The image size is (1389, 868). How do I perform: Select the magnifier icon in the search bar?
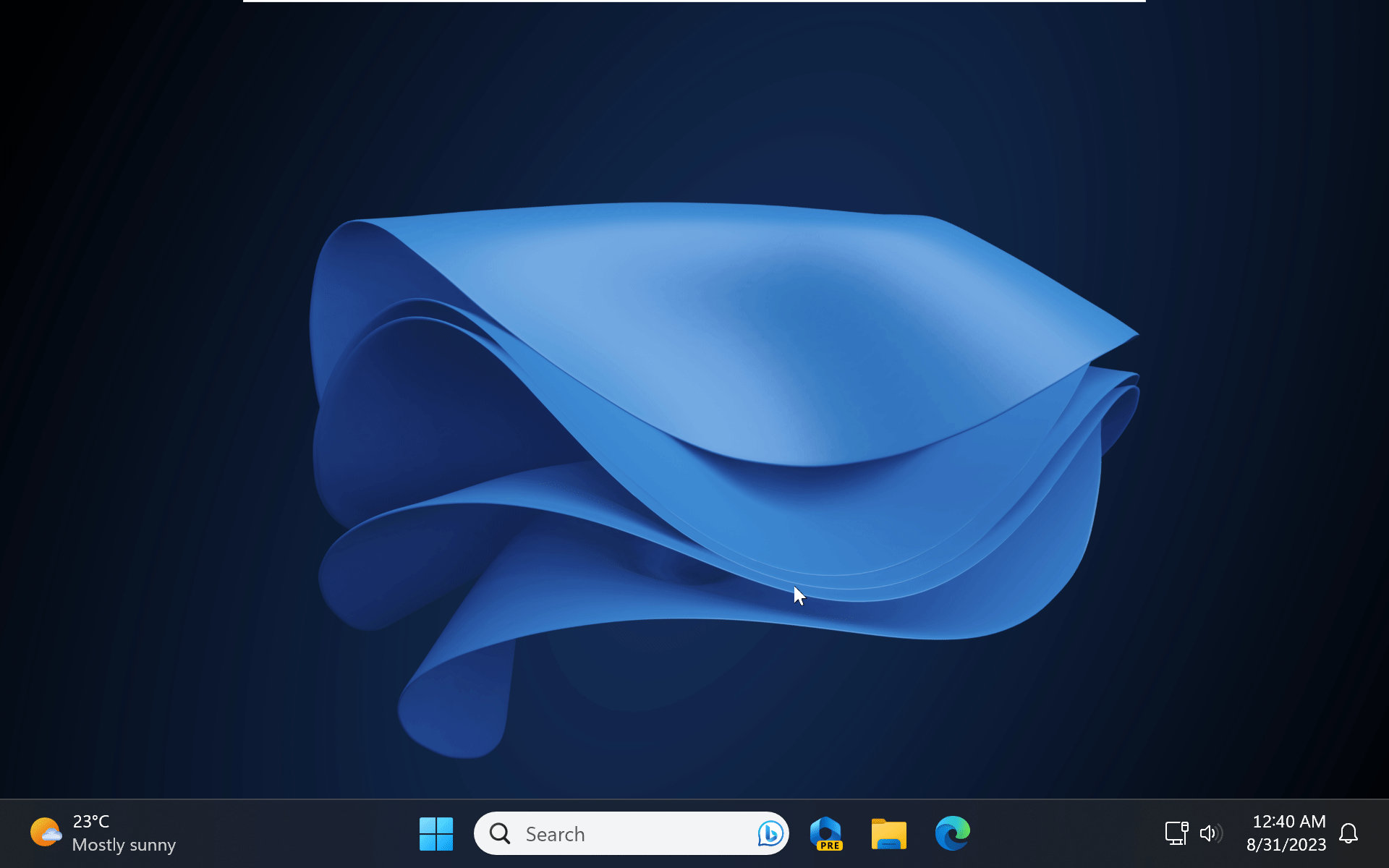click(x=499, y=833)
